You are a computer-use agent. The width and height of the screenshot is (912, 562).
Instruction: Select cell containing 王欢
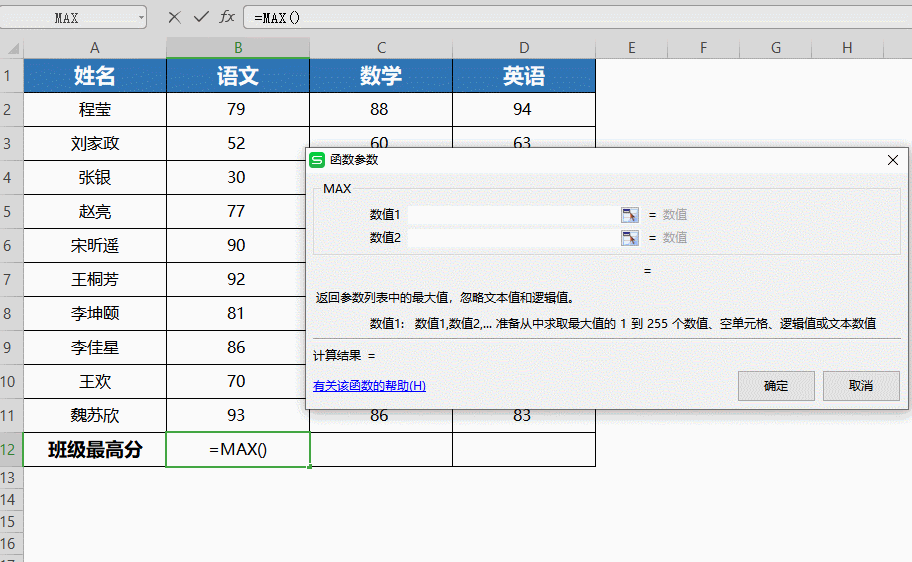pyautogui.click(x=95, y=382)
